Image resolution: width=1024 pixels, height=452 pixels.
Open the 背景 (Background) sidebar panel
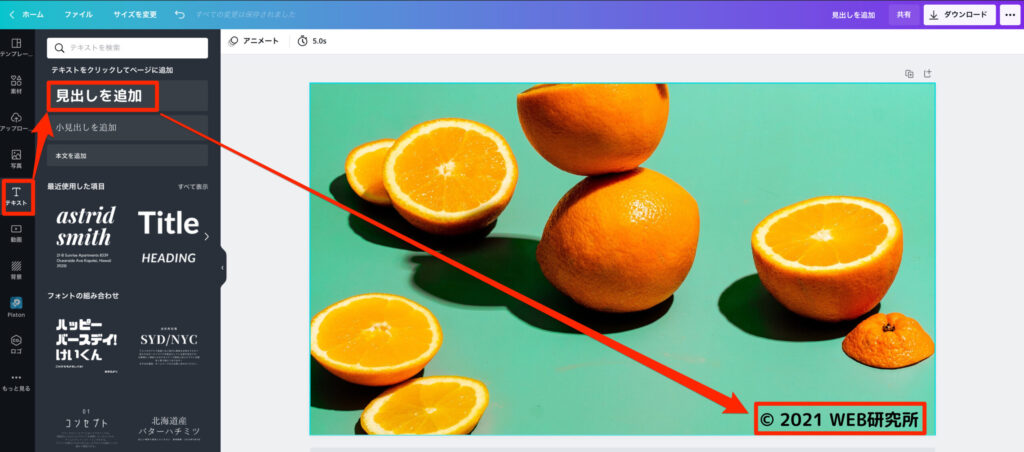click(16, 270)
